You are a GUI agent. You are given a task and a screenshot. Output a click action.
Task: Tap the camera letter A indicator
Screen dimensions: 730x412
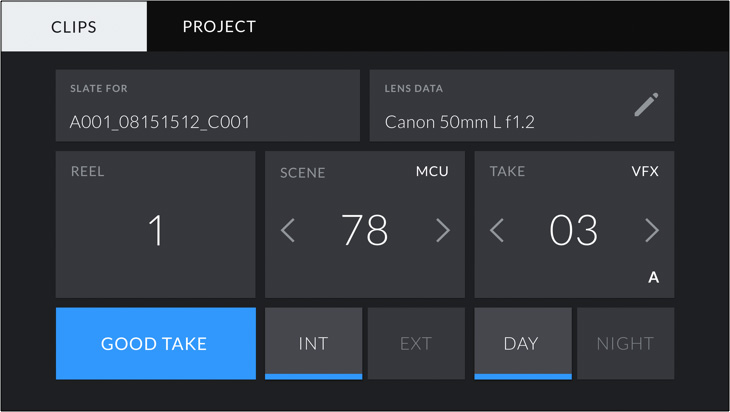[x=653, y=278]
